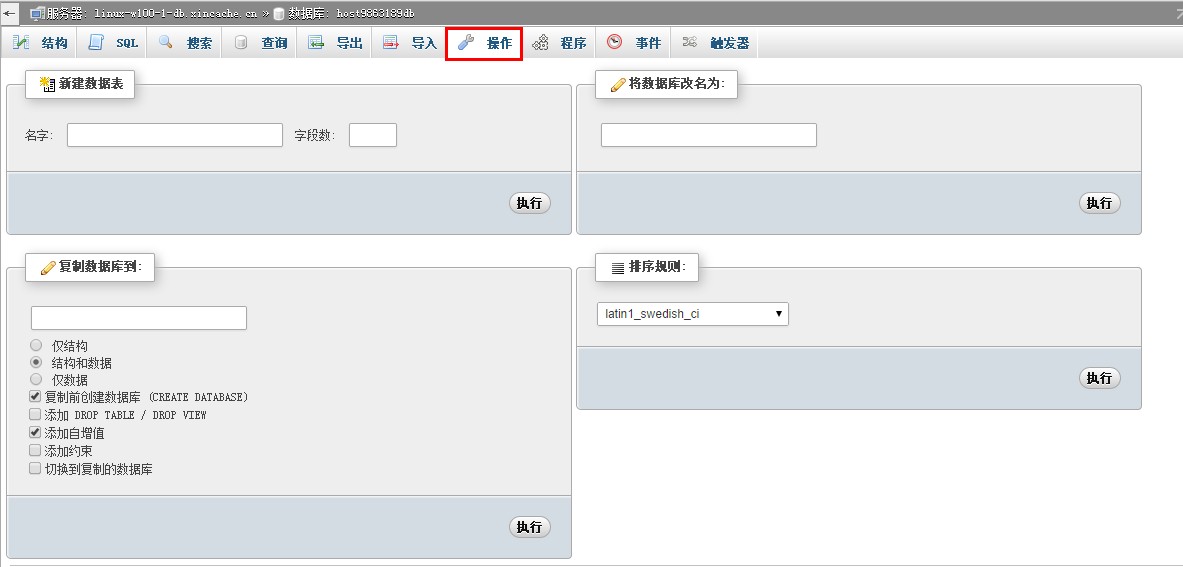Click the 结构 (Structure) tab icon
Viewport: 1183px width, 567px height.
[21, 43]
